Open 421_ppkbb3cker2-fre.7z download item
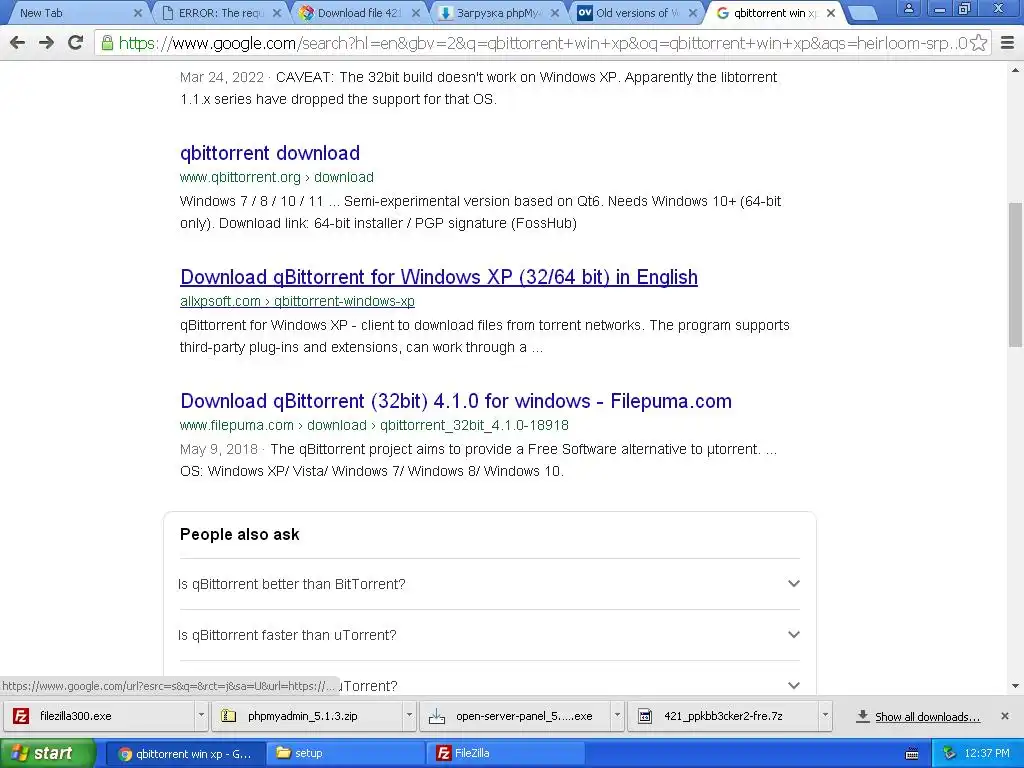Image resolution: width=1024 pixels, height=768 pixels. [722, 716]
